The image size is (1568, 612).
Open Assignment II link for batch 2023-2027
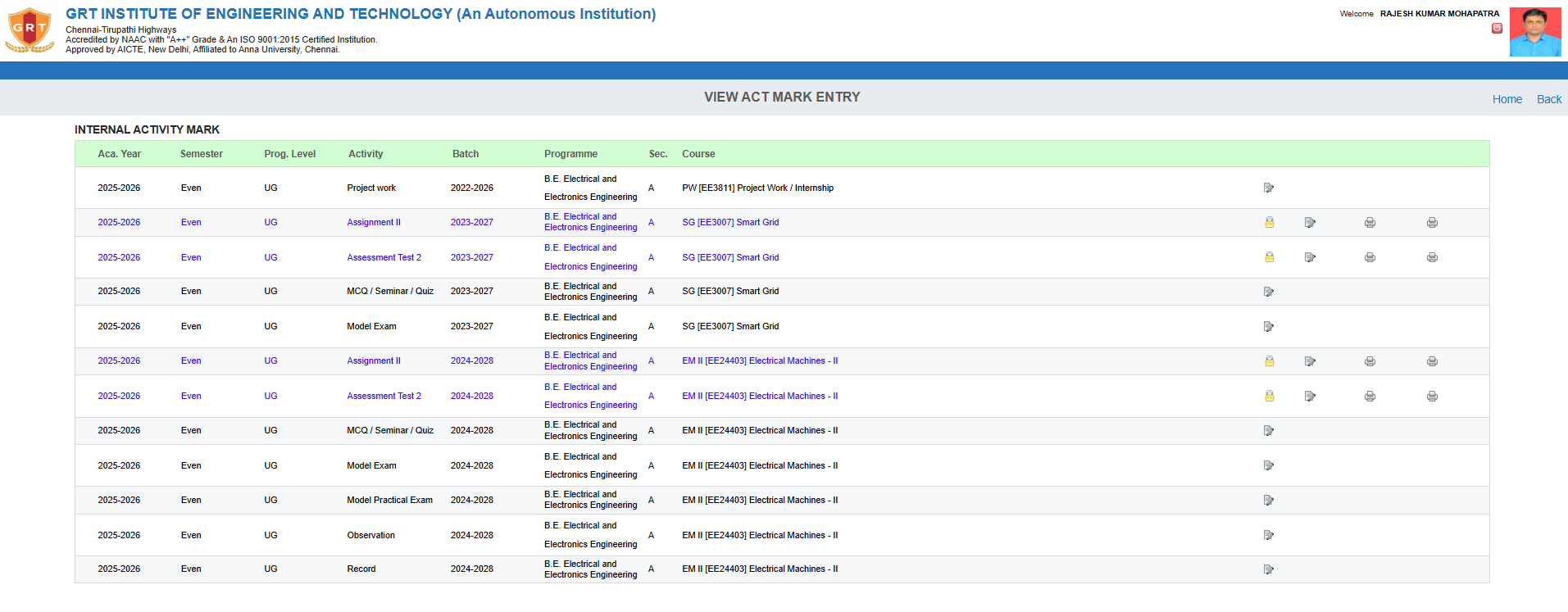[374, 222]
